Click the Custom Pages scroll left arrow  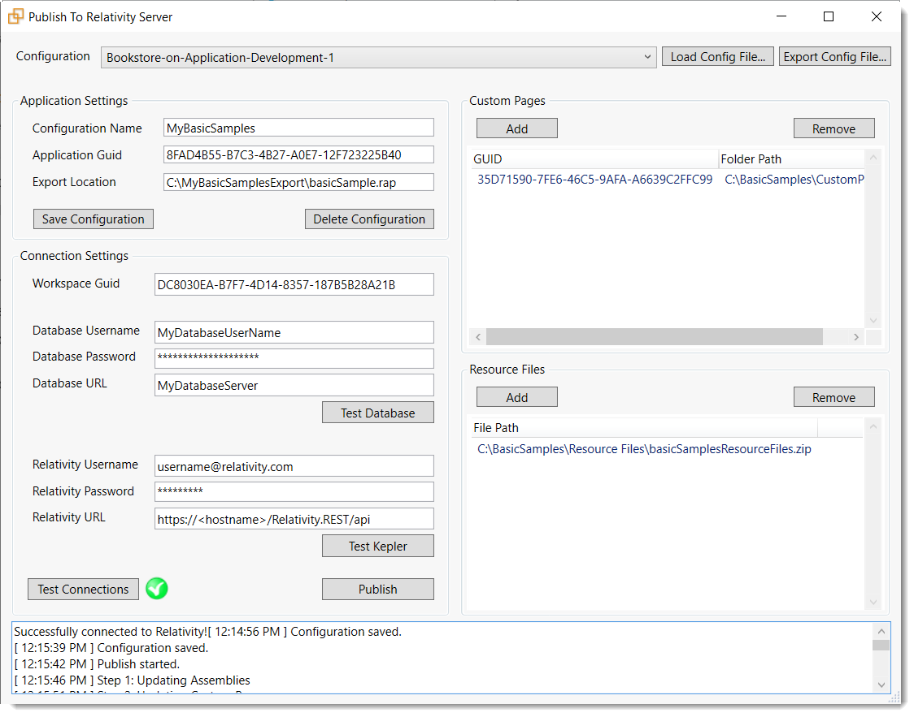click(x=478, y=337)
